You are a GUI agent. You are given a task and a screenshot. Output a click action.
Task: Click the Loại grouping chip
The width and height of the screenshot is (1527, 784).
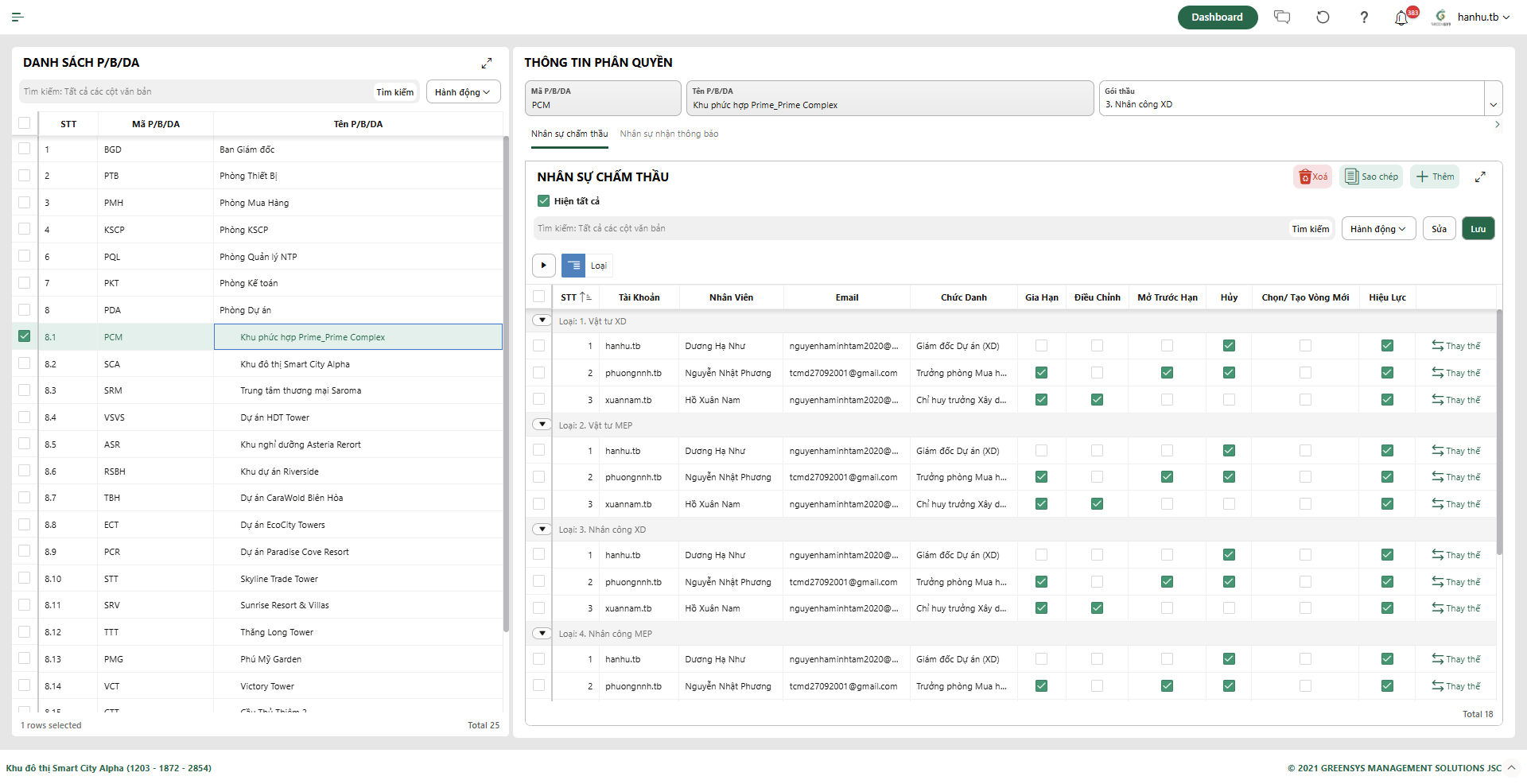pos(599,266)
